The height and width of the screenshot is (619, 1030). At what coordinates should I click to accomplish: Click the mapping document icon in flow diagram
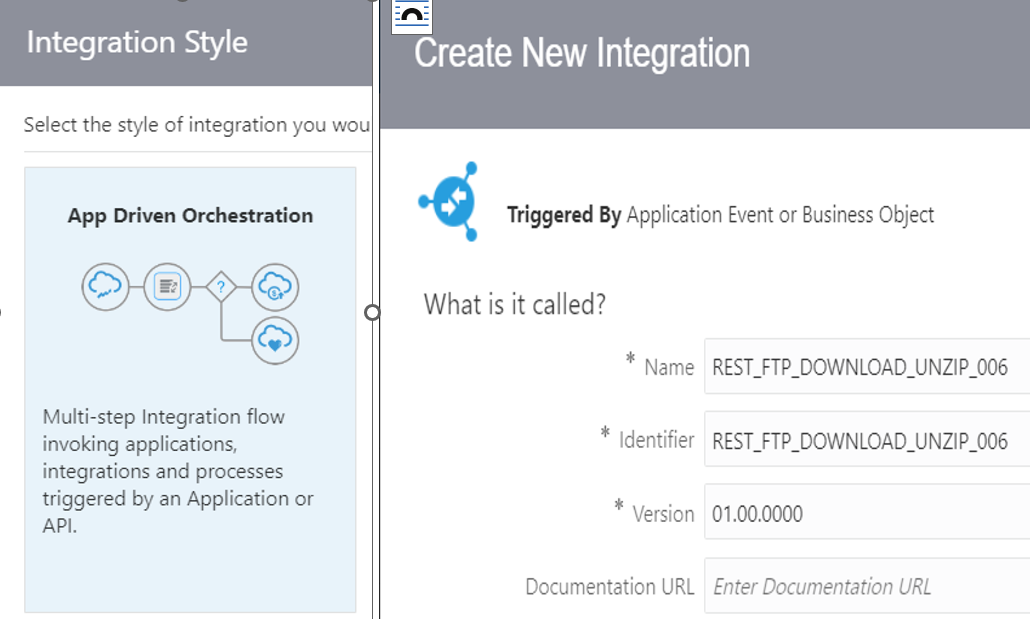(166, 287)
